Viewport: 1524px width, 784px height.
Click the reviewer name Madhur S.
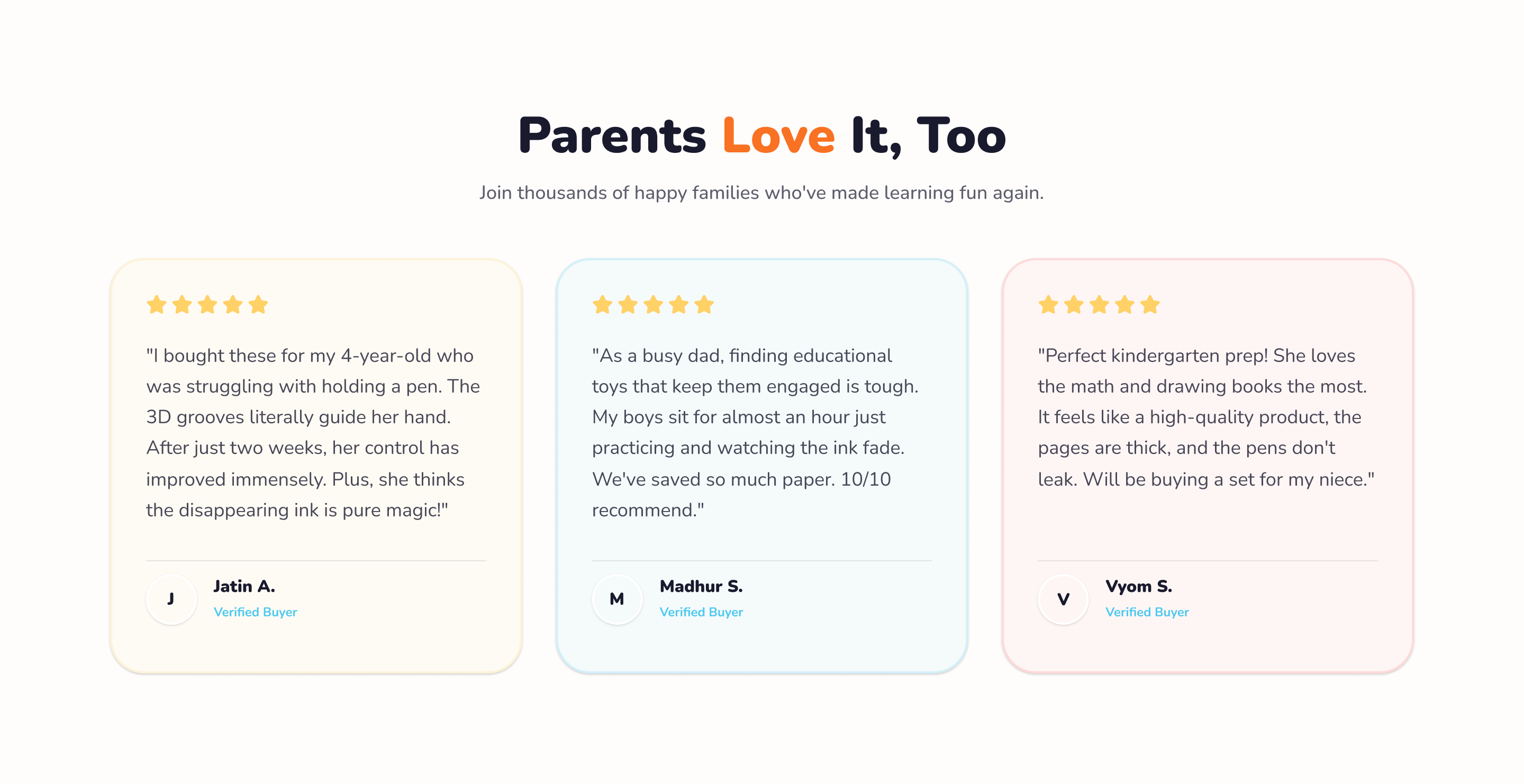pyautogui.click(x=701, y=586)
